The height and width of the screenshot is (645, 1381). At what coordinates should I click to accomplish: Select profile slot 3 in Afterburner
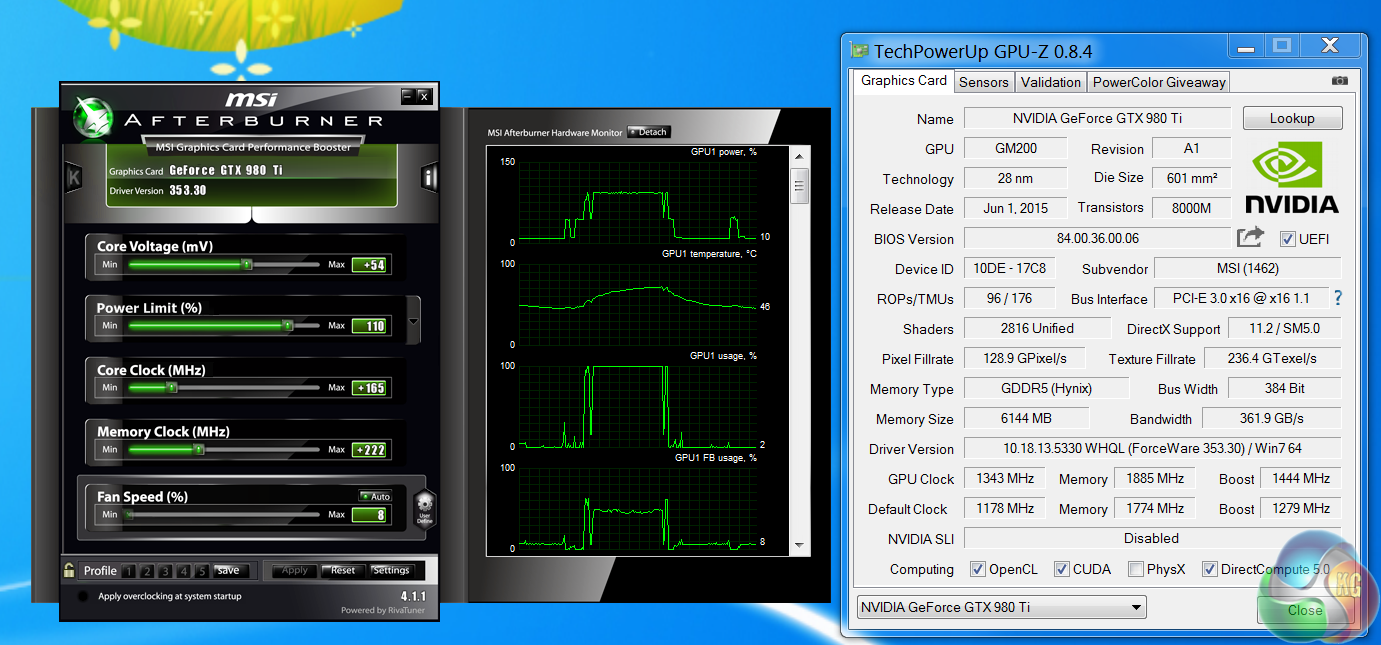[x=165, y=571]
